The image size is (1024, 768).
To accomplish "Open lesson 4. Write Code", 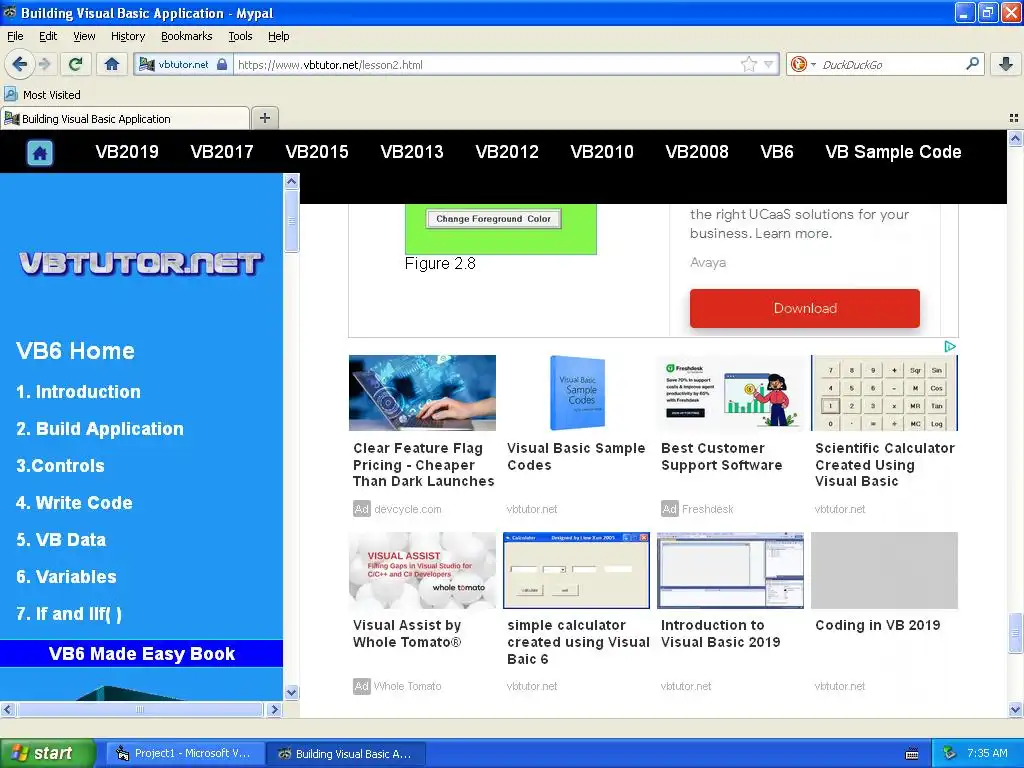I will [x=74, y=503].
